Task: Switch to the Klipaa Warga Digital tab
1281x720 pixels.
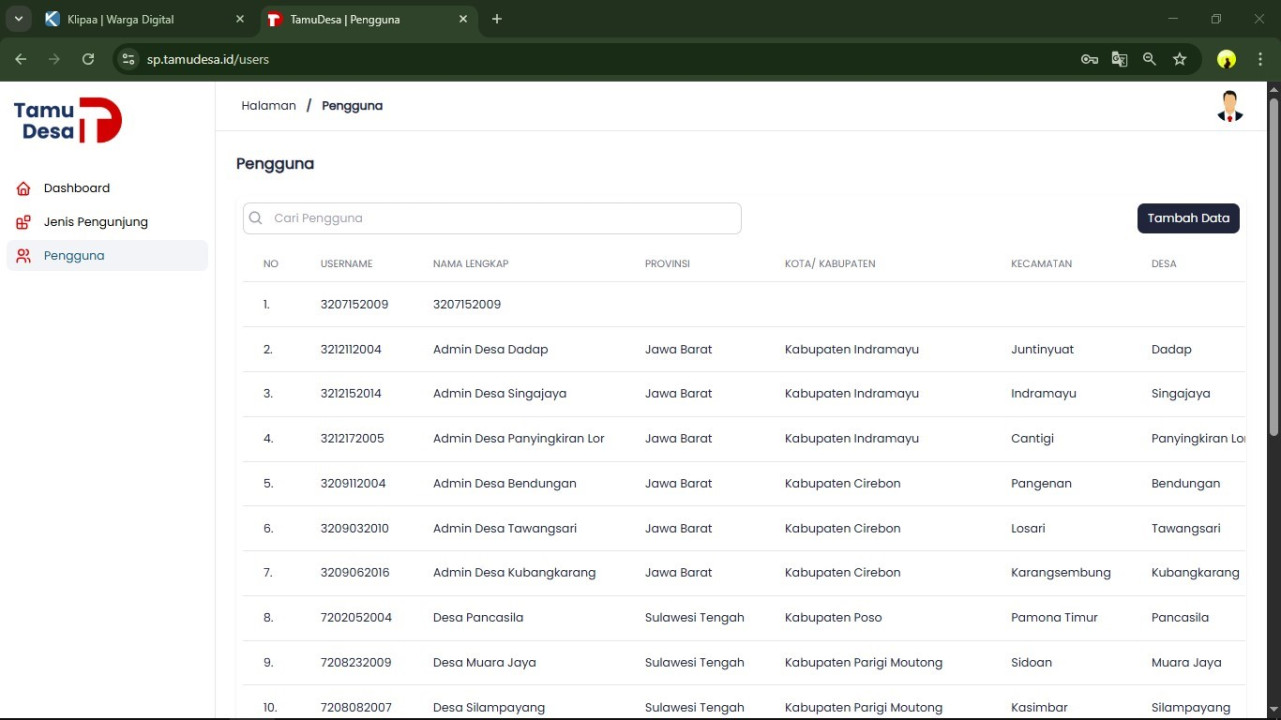Action: pyautogui.click(x=120, y=19)
